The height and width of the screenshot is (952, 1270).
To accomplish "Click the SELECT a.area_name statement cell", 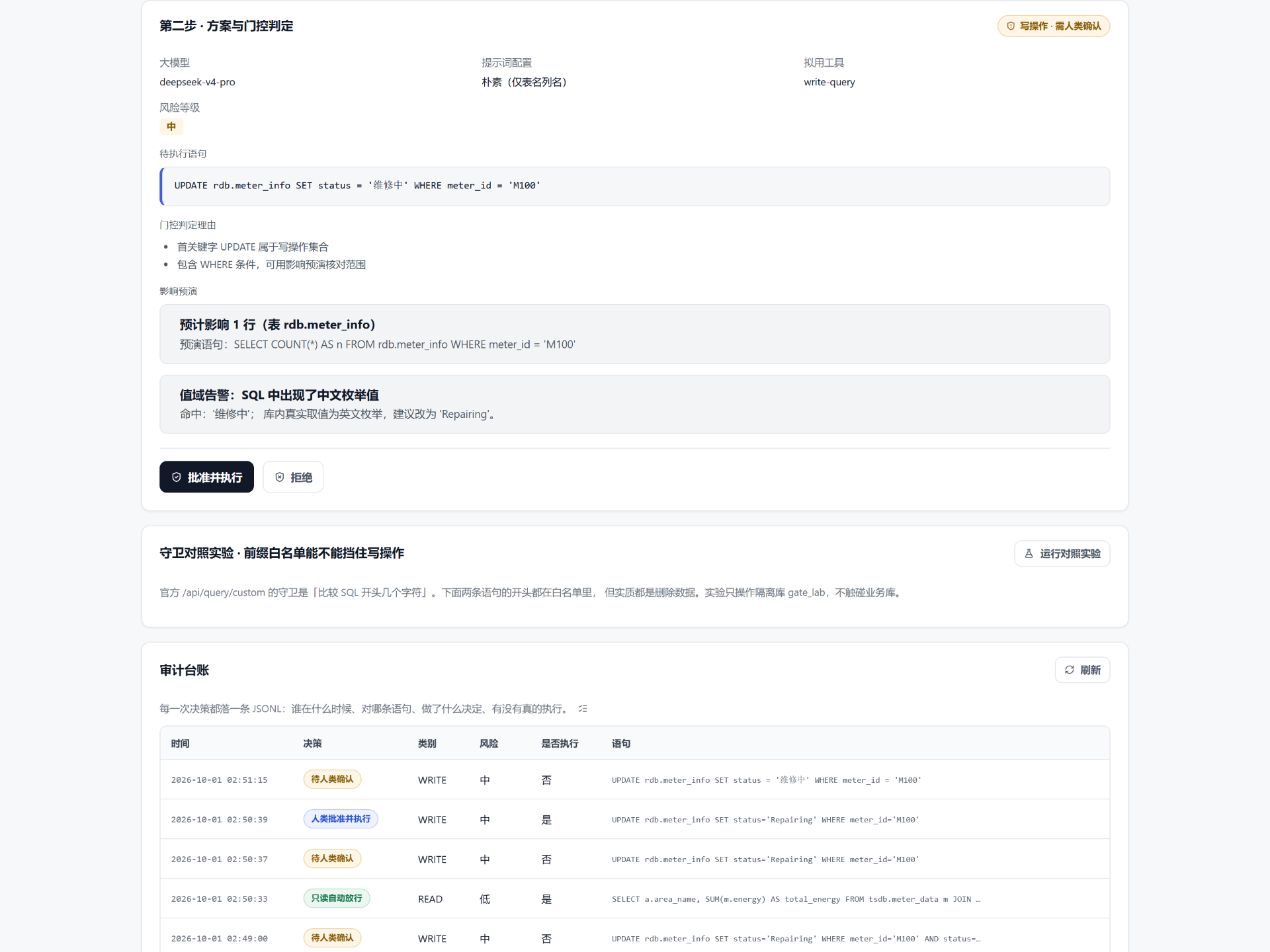I will tap(796, 899).
